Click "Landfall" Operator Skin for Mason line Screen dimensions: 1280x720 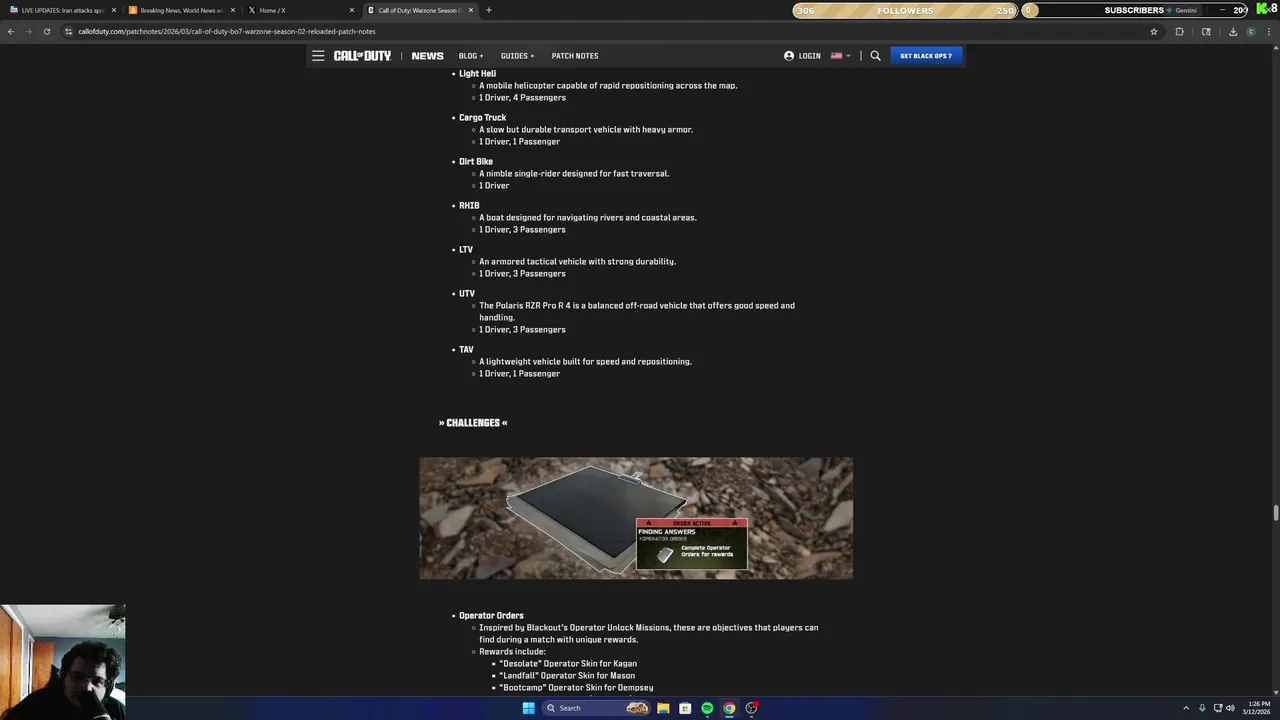567,676
